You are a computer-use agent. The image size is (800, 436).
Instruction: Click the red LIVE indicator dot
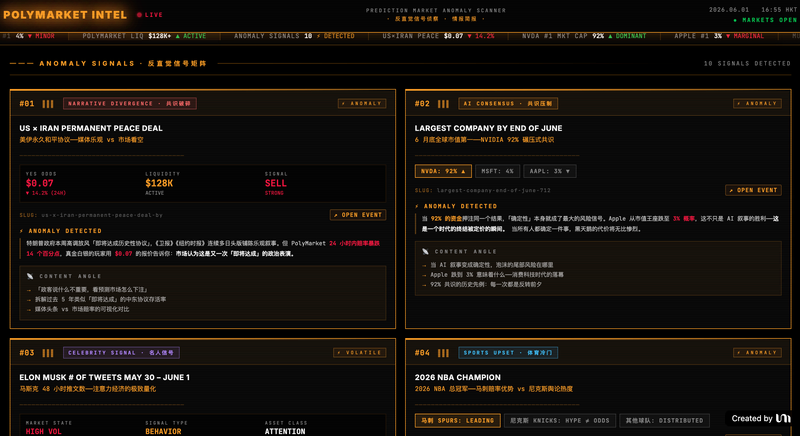(x=139, y=15)
